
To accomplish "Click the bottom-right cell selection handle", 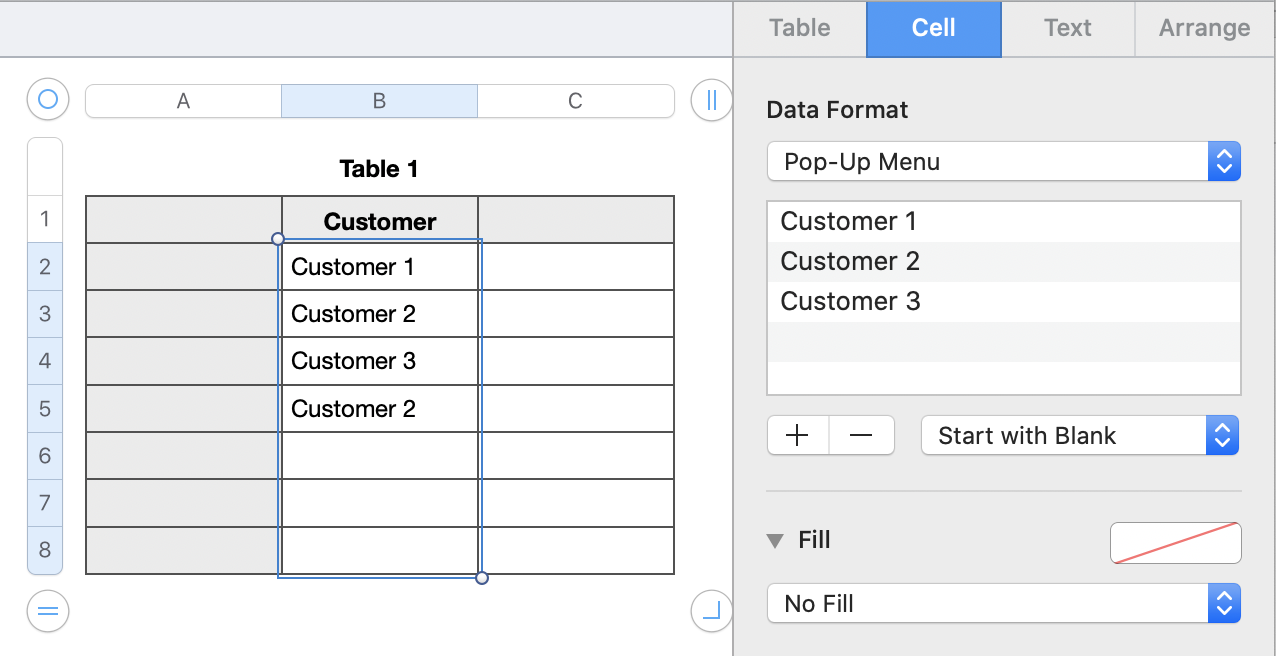I will (x=482, y=578).
